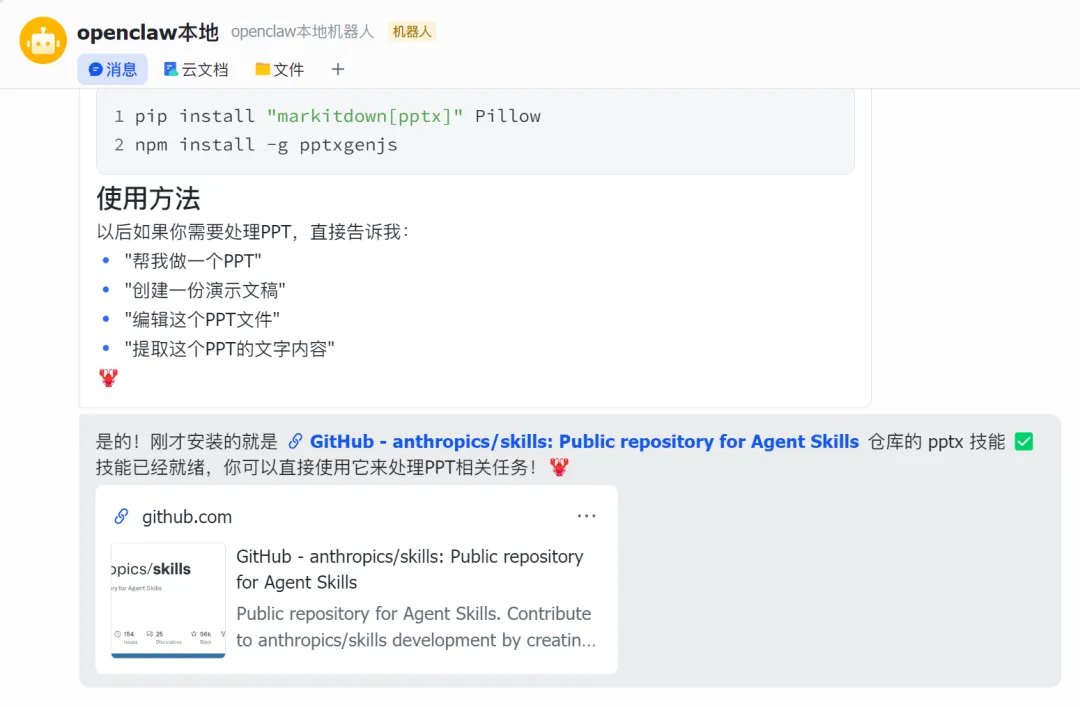Open the more options menu on link card
Viewport: 1080px width, 707px height.
click(x=586, y=516)
